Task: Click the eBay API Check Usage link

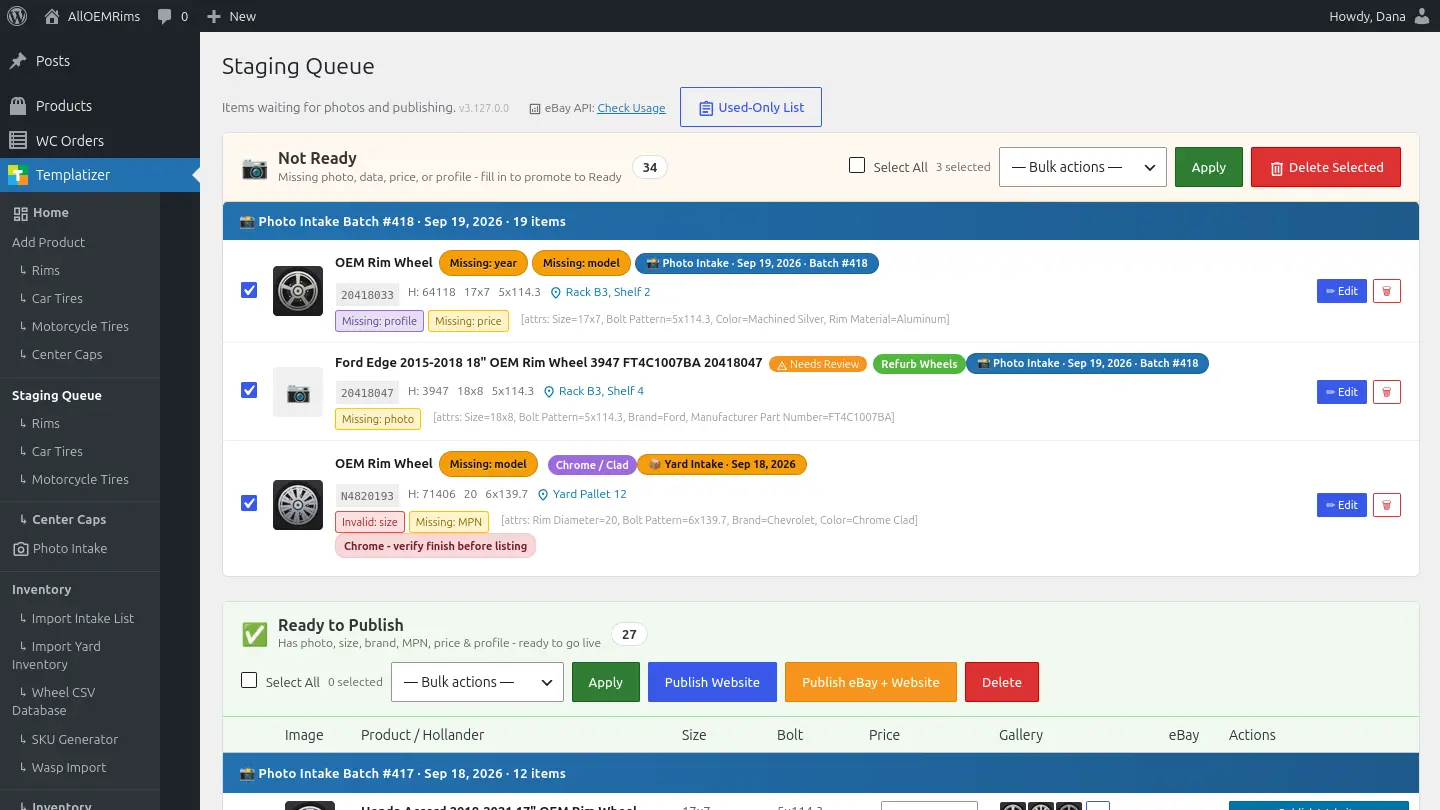Action: point(631,108)
